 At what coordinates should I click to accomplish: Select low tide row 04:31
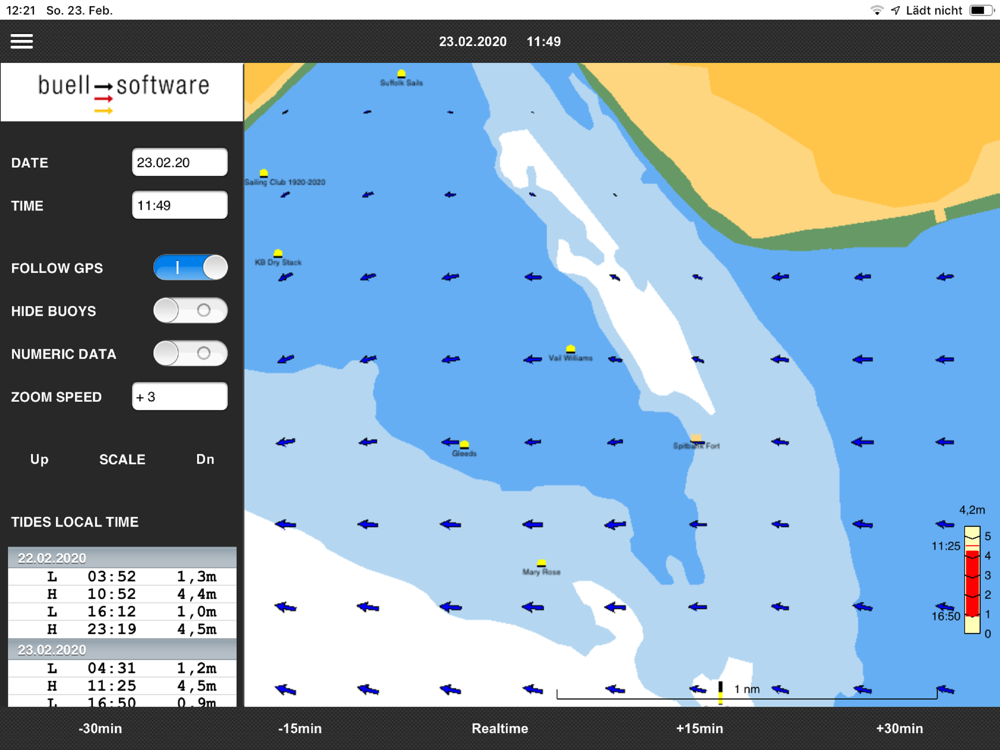tap(122, 668)
